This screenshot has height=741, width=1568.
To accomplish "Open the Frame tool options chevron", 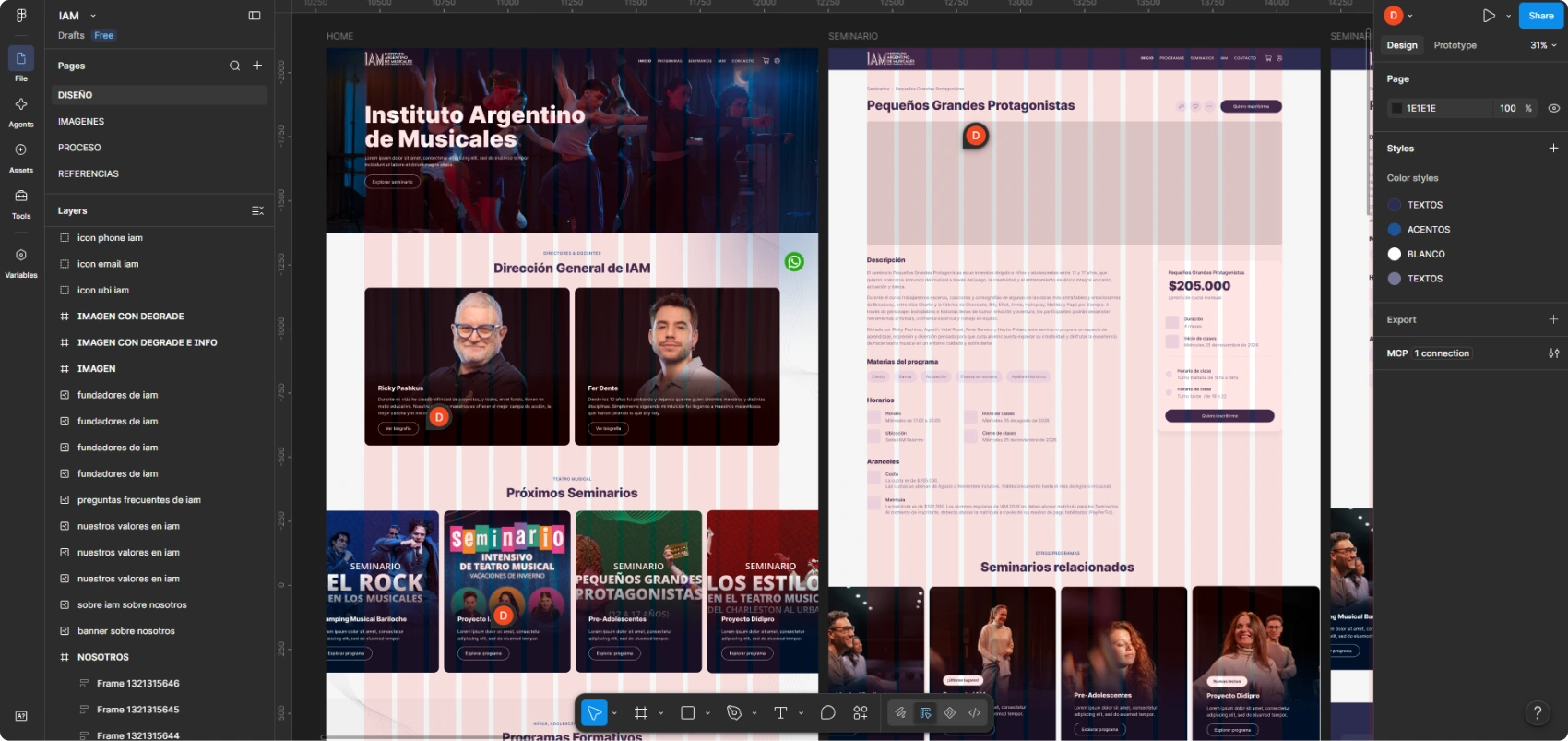I will (661, 713).
